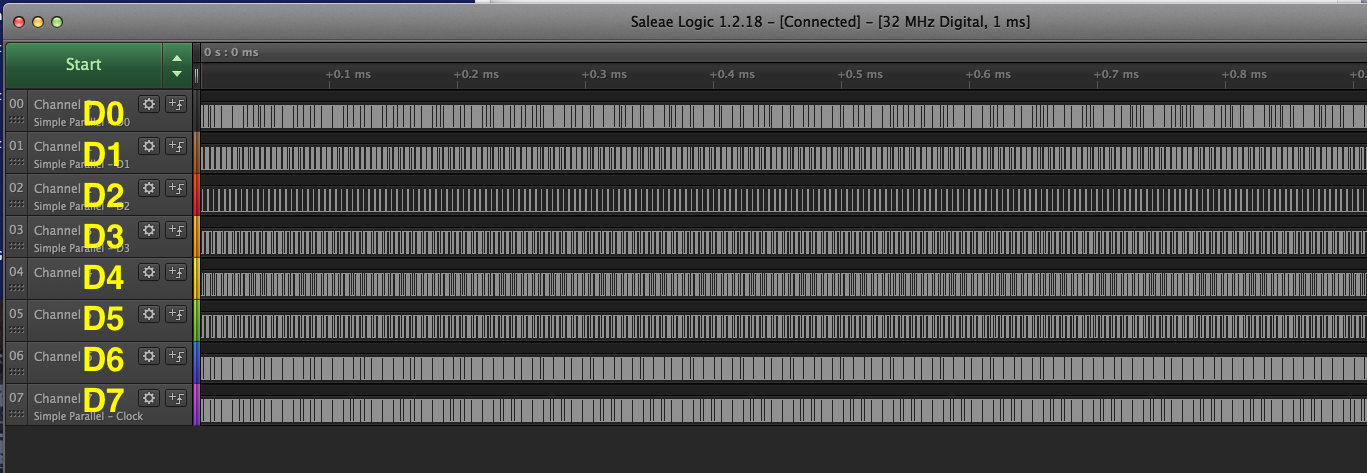This screenshot has width=1367, height=473.
Task: Toggle trigger for Channel 01
Action: 176,146
